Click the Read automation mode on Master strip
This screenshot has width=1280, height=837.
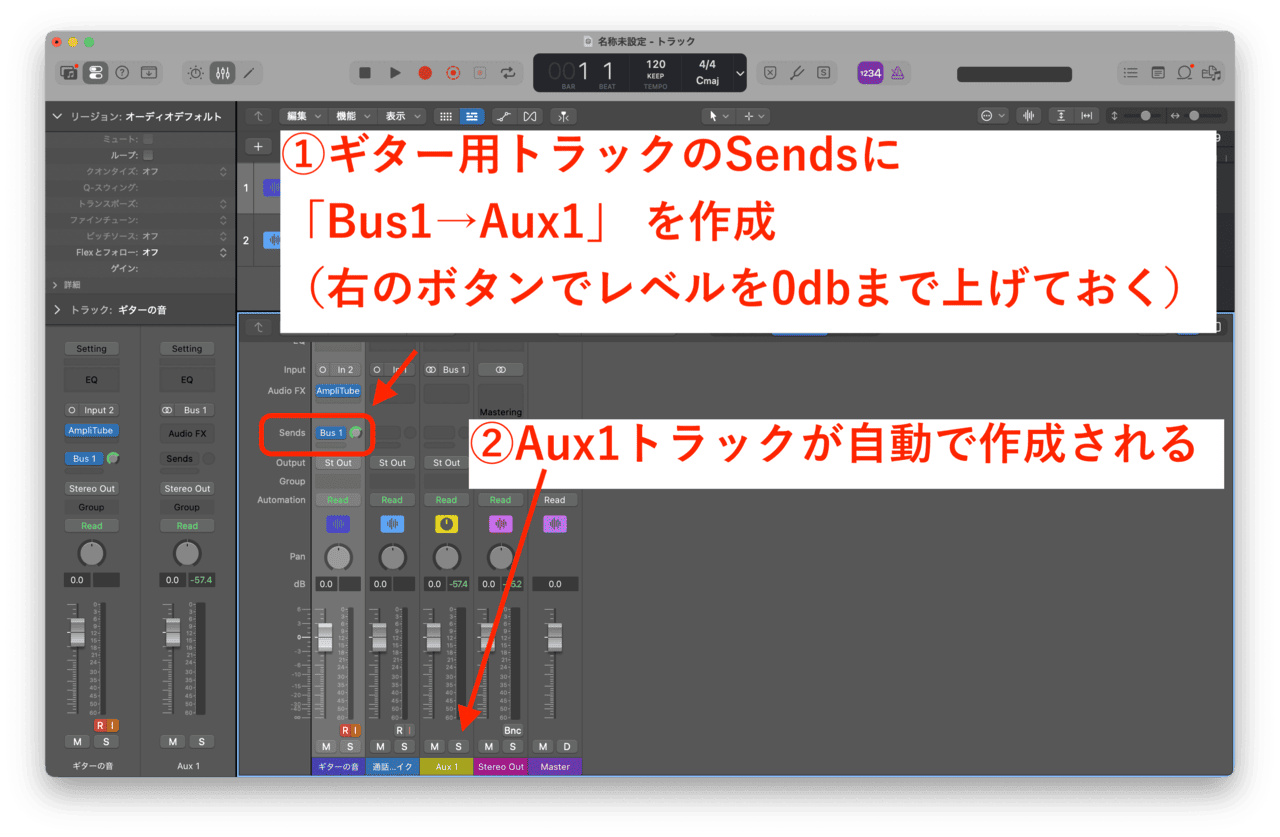555,500
